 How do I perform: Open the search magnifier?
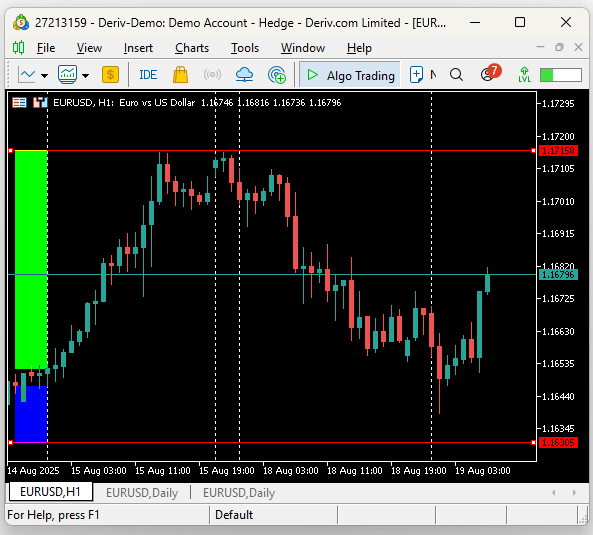[x=456, y=75]
